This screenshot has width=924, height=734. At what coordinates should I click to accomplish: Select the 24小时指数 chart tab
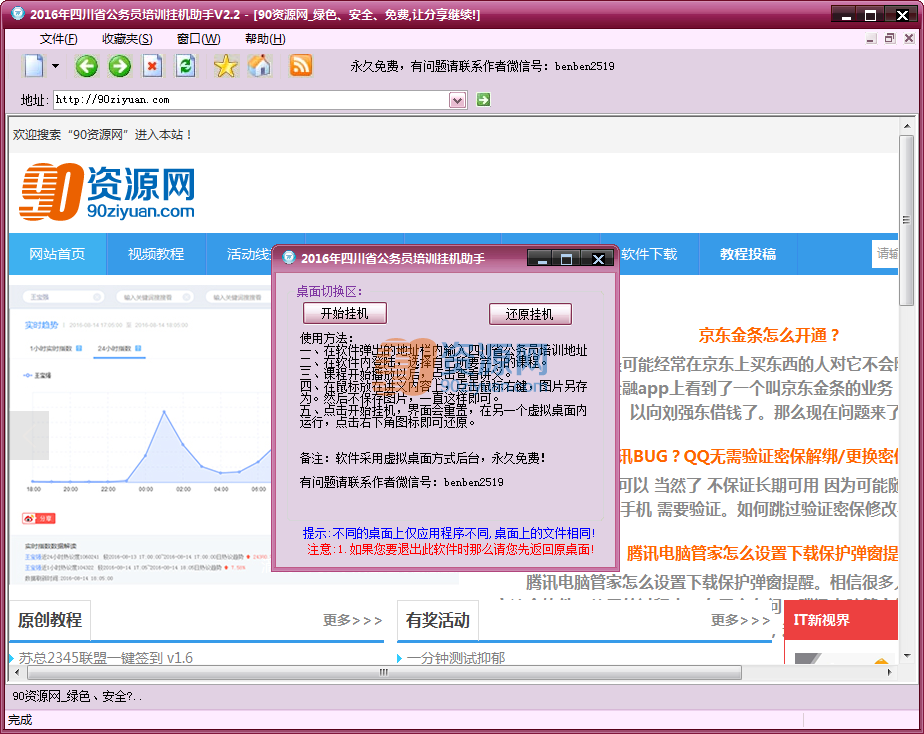(x=120, y=348)
